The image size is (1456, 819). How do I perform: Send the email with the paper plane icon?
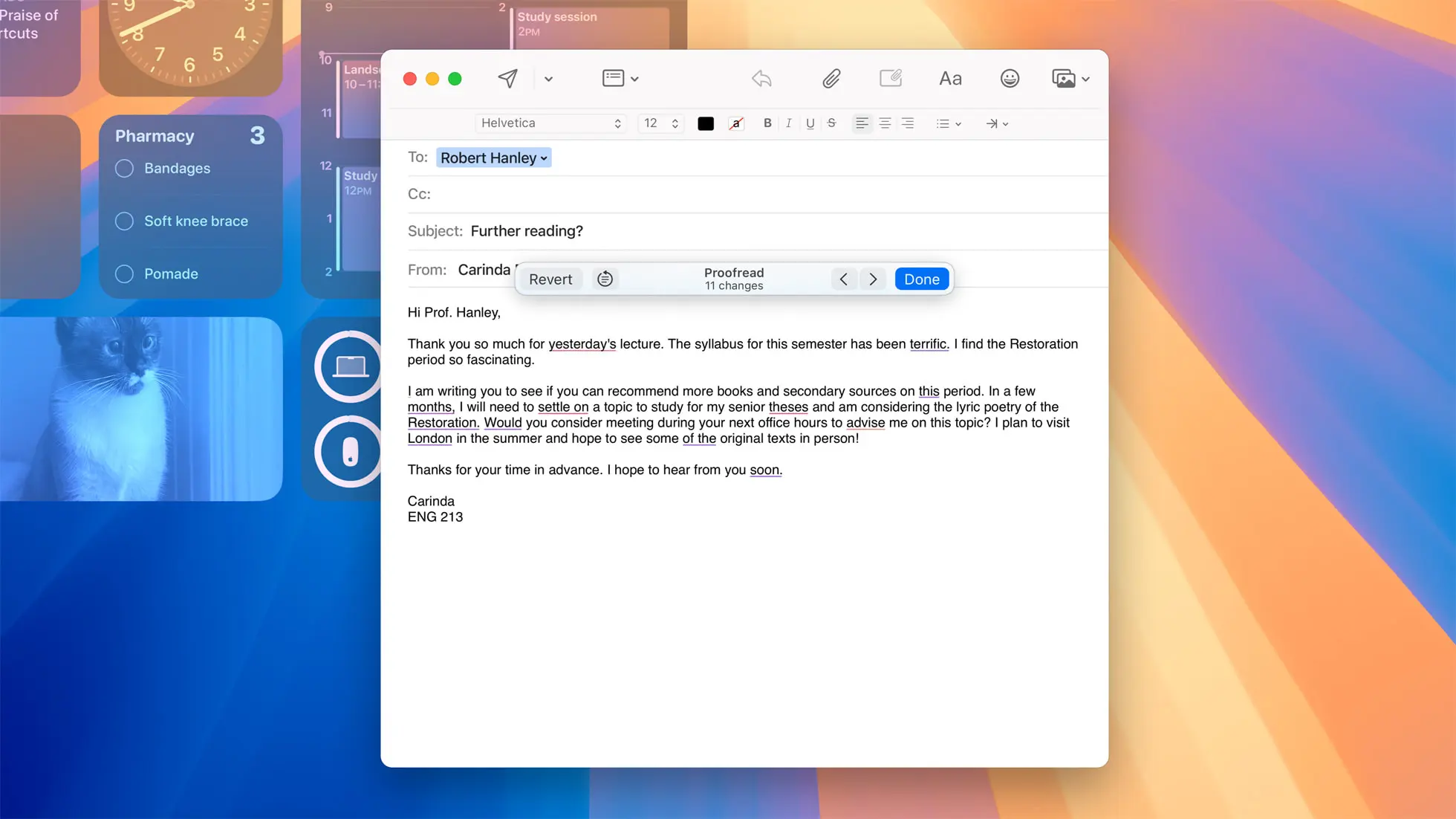[x=507, y=78]
